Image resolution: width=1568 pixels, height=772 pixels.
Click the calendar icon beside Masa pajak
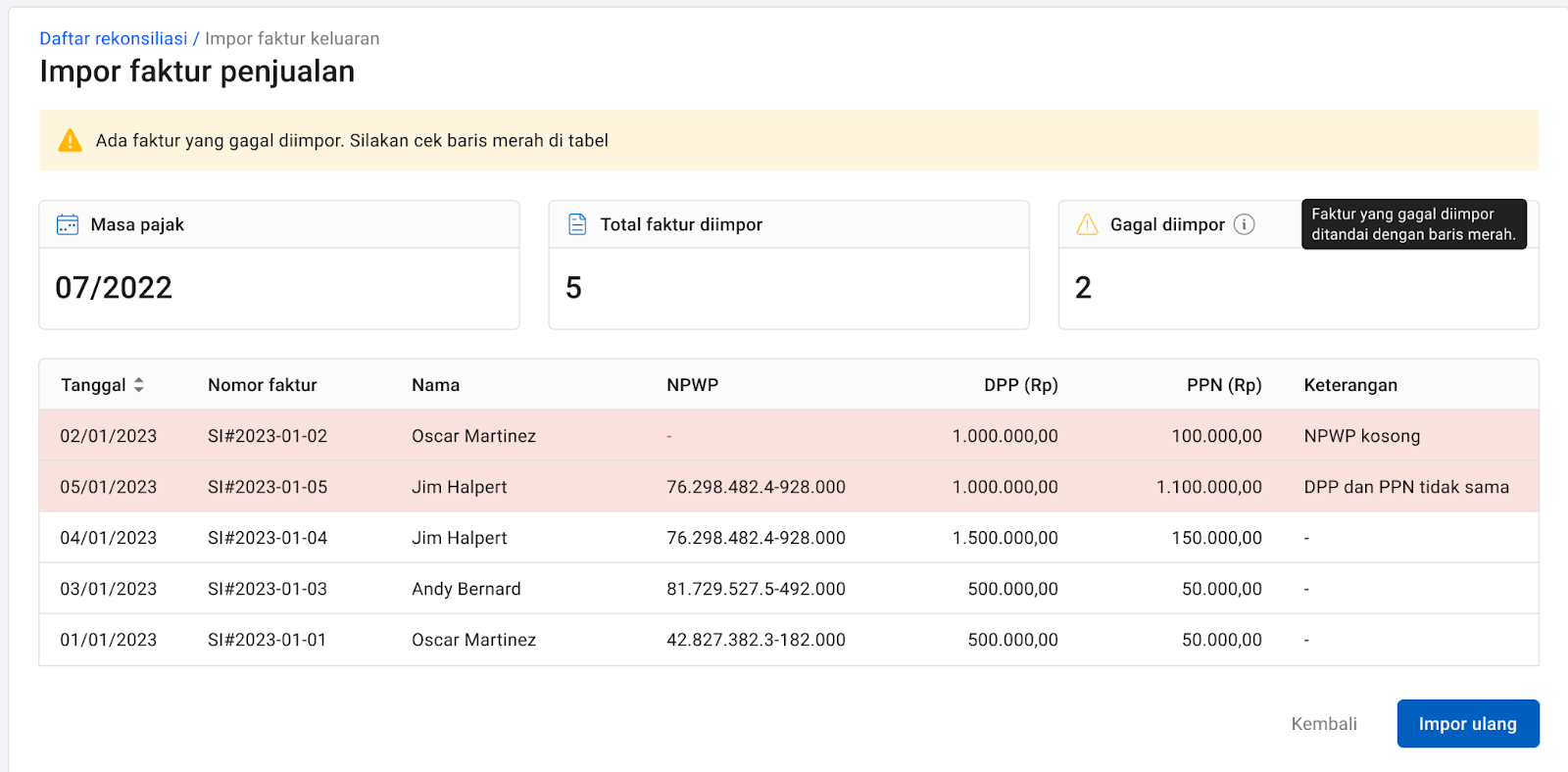[x=68, y=224]
